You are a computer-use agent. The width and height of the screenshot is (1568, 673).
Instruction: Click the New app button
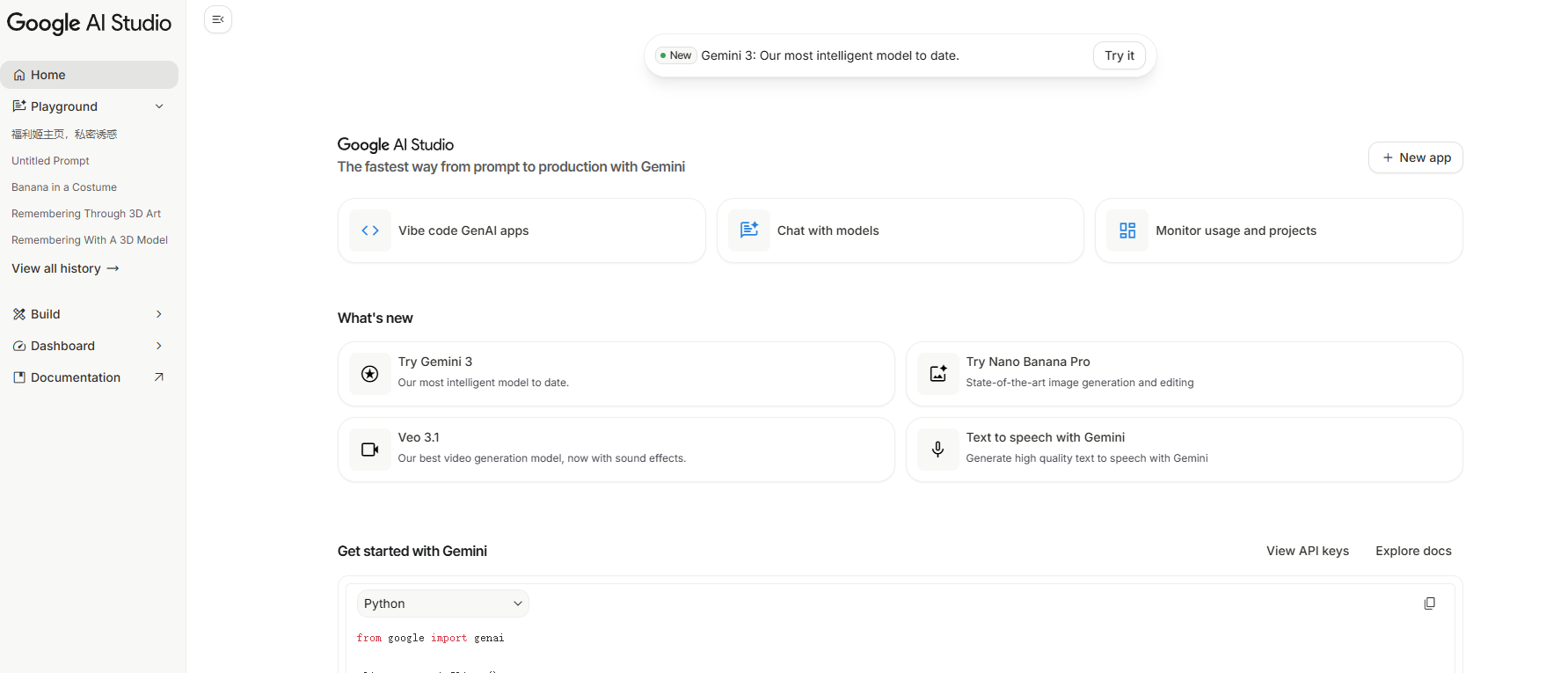coord(1415,157)
